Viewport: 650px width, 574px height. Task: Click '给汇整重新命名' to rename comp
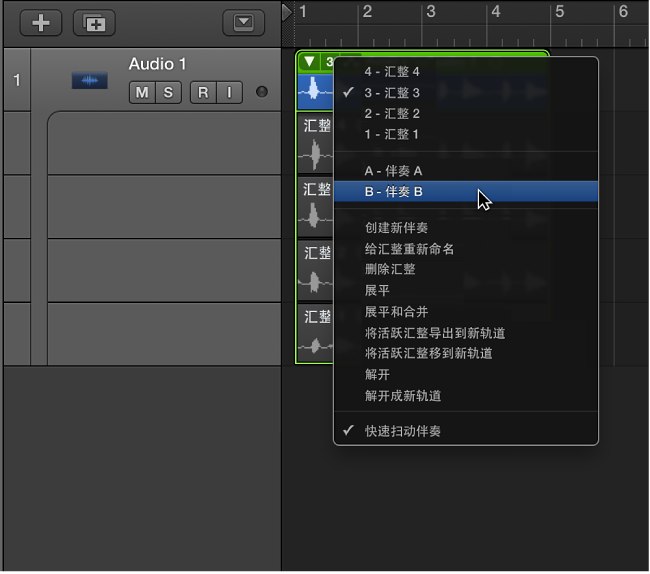[409, 249]
